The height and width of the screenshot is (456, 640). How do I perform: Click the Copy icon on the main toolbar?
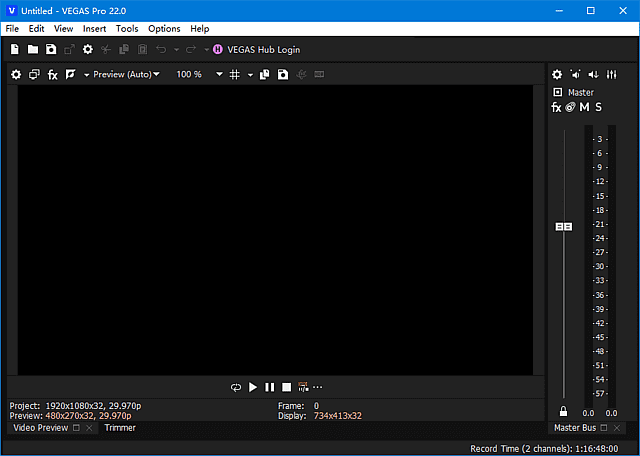pyautogui.click(x=124, y=50)
